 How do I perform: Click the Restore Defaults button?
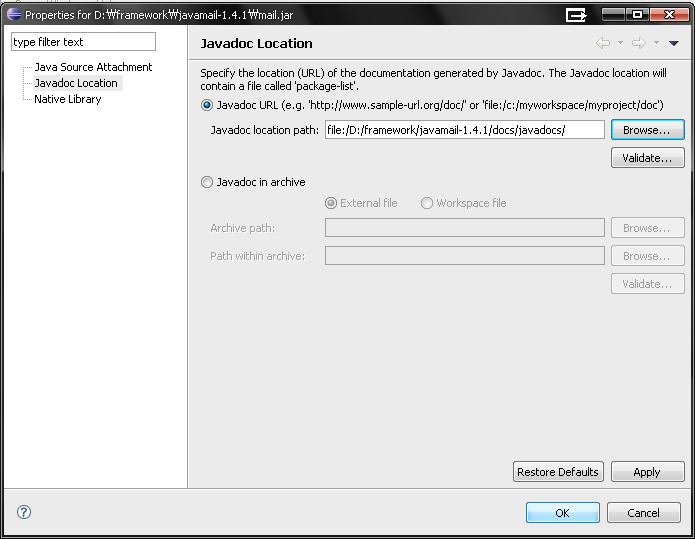pyautogui.click(x=558, y=472)
